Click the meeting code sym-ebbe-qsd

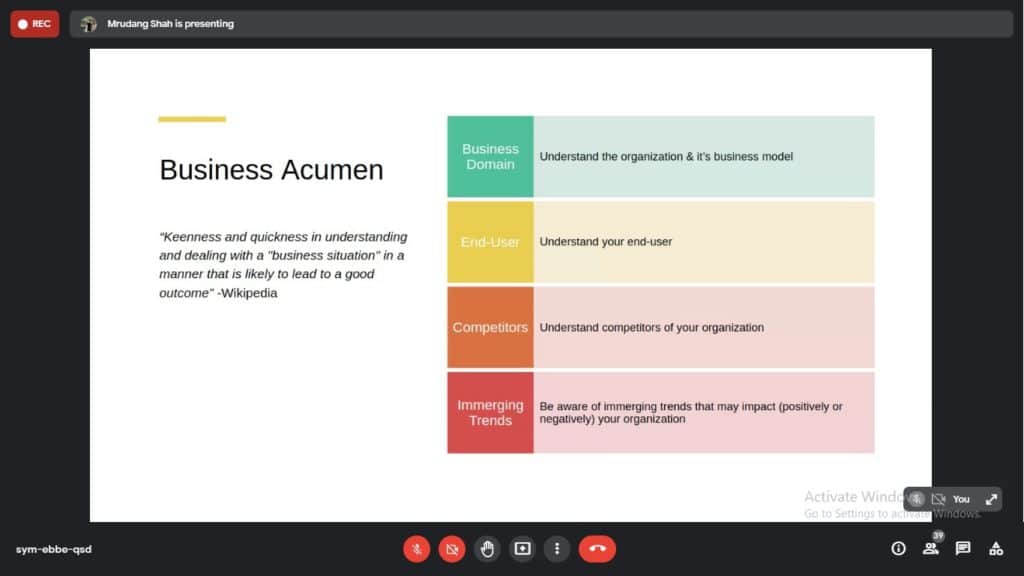pyautogui.click(x=52, y=549)
